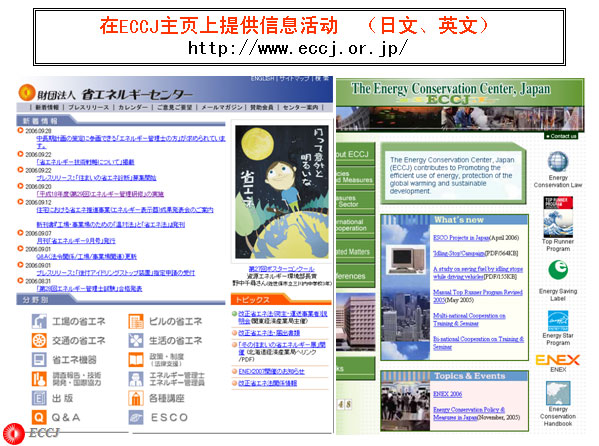Viewport: 599px width, 446px height.
Task: Click the orange ECCJ sun logo
Action: point(26,92)
